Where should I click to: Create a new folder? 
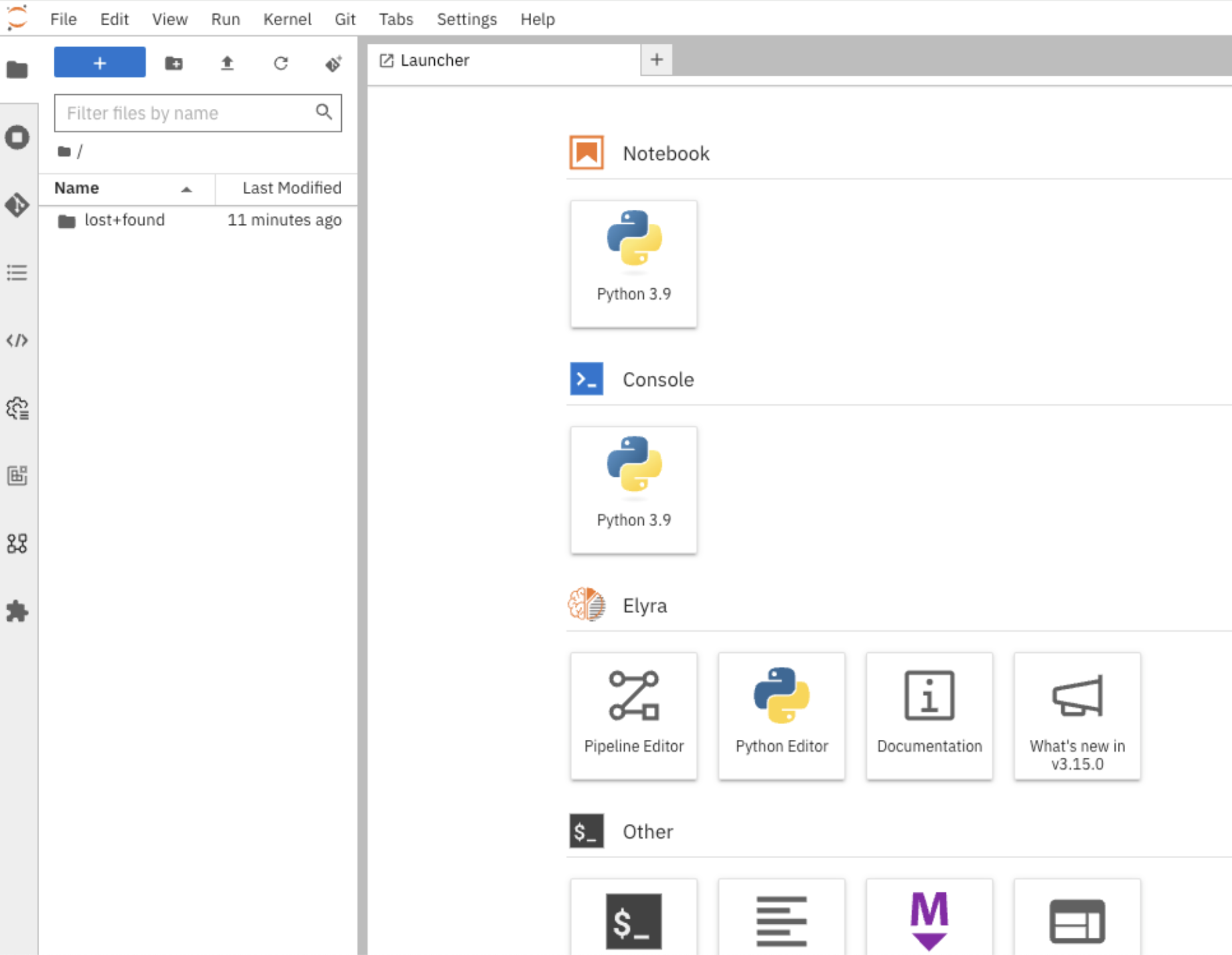coord(174,63)
